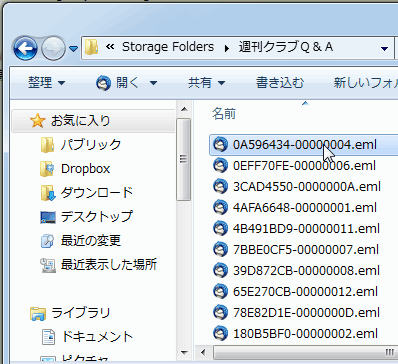
Task: Select お気に入り in the navigation pane
Action: 80,120
